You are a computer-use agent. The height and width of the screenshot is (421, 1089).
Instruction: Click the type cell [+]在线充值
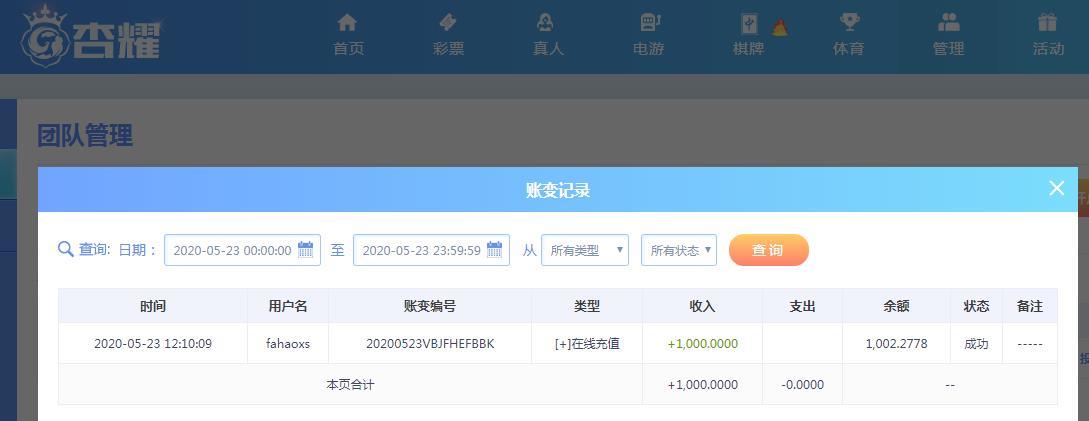(587, 343)
